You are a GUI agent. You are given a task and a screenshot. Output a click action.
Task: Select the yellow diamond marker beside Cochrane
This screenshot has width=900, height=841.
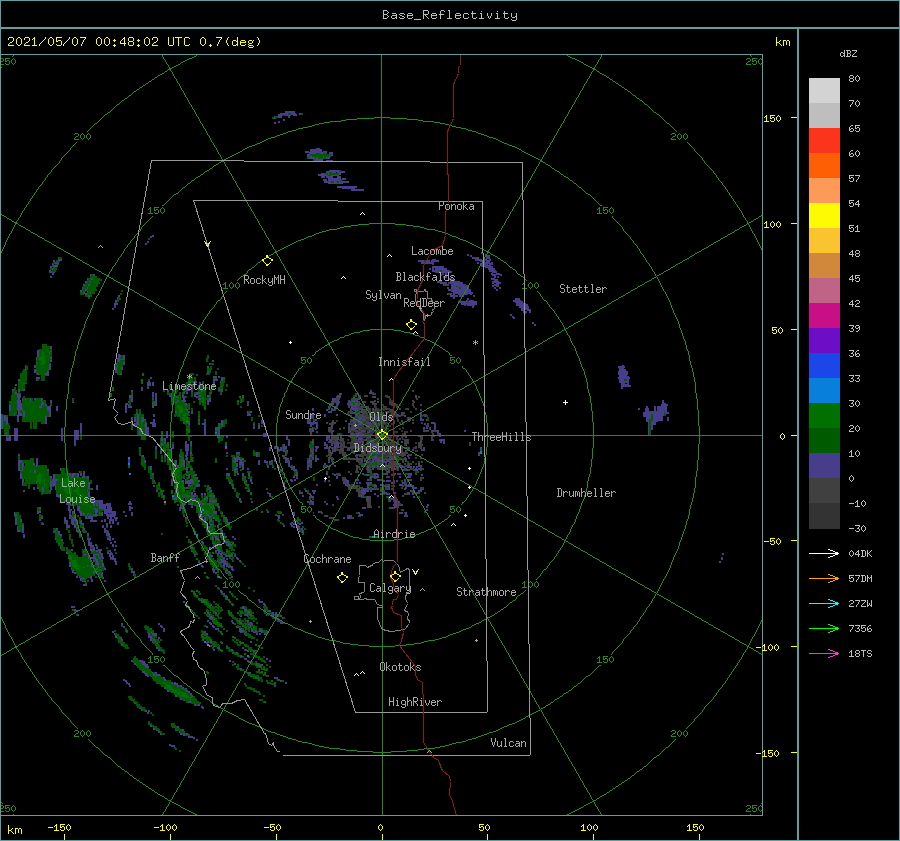pos(342,578)
